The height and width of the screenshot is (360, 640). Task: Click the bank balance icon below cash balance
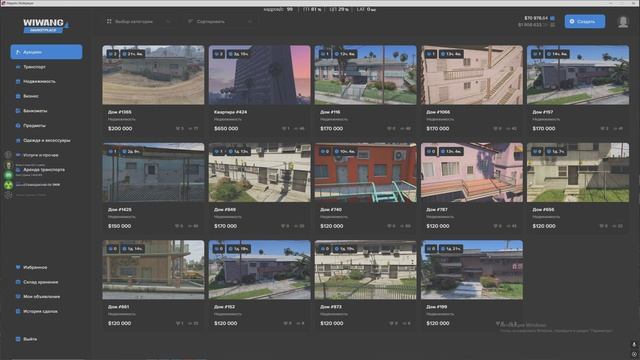pos(553,25)
